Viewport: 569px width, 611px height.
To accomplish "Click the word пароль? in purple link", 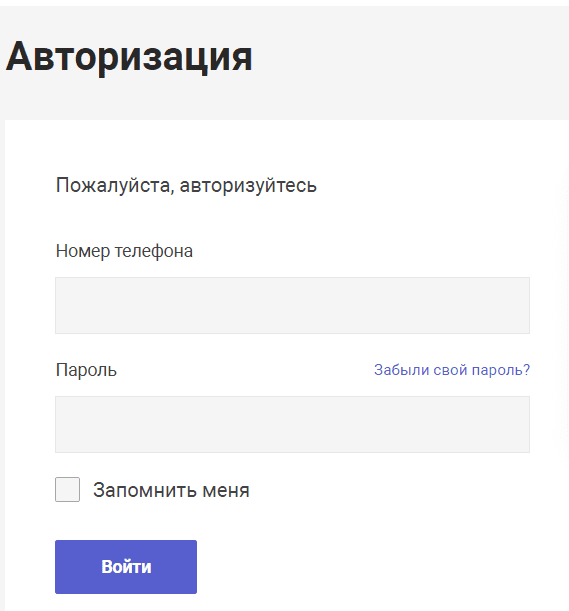I will pyautogui.click(x=501, y=370).
